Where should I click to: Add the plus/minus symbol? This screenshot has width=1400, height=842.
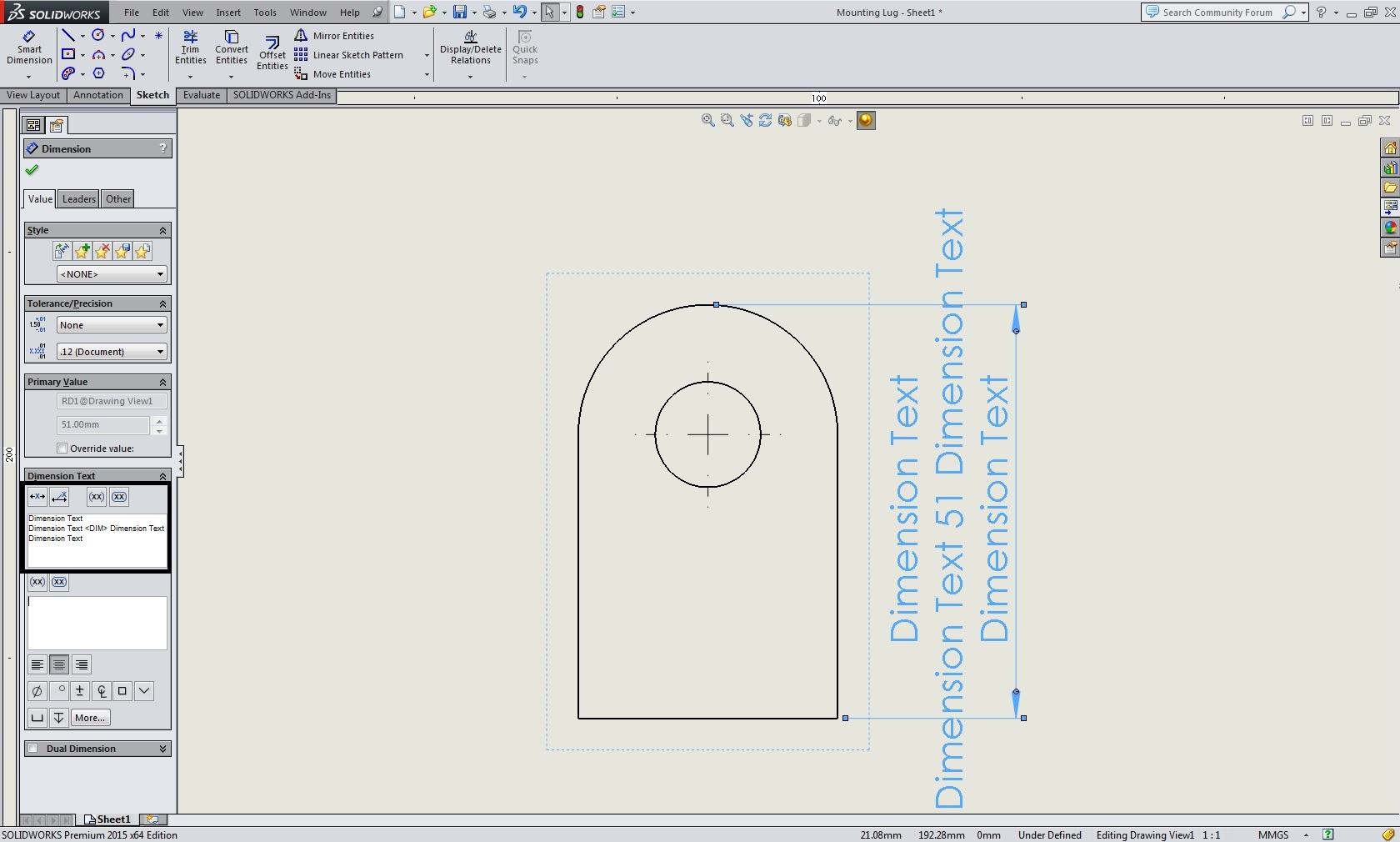click(80, 691)
